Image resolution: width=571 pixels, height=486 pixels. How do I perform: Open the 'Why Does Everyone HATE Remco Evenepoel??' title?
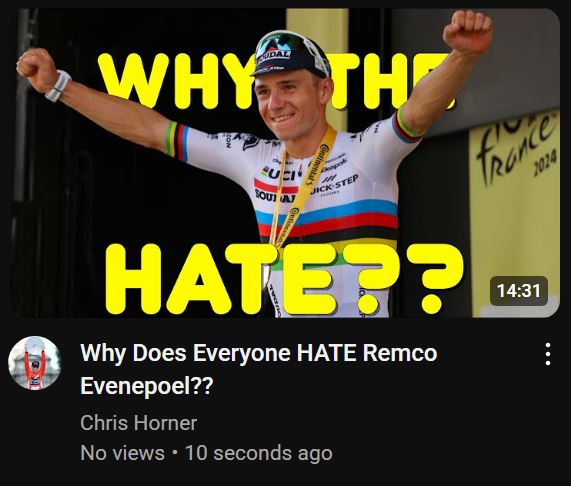coord(259,369)
